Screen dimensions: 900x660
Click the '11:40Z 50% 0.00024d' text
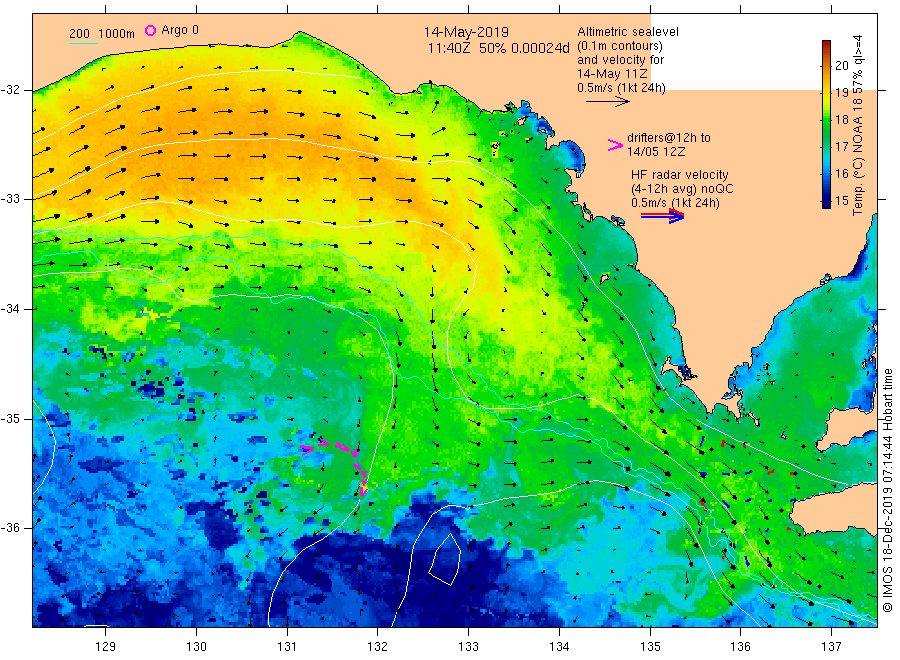coord(498,48)
